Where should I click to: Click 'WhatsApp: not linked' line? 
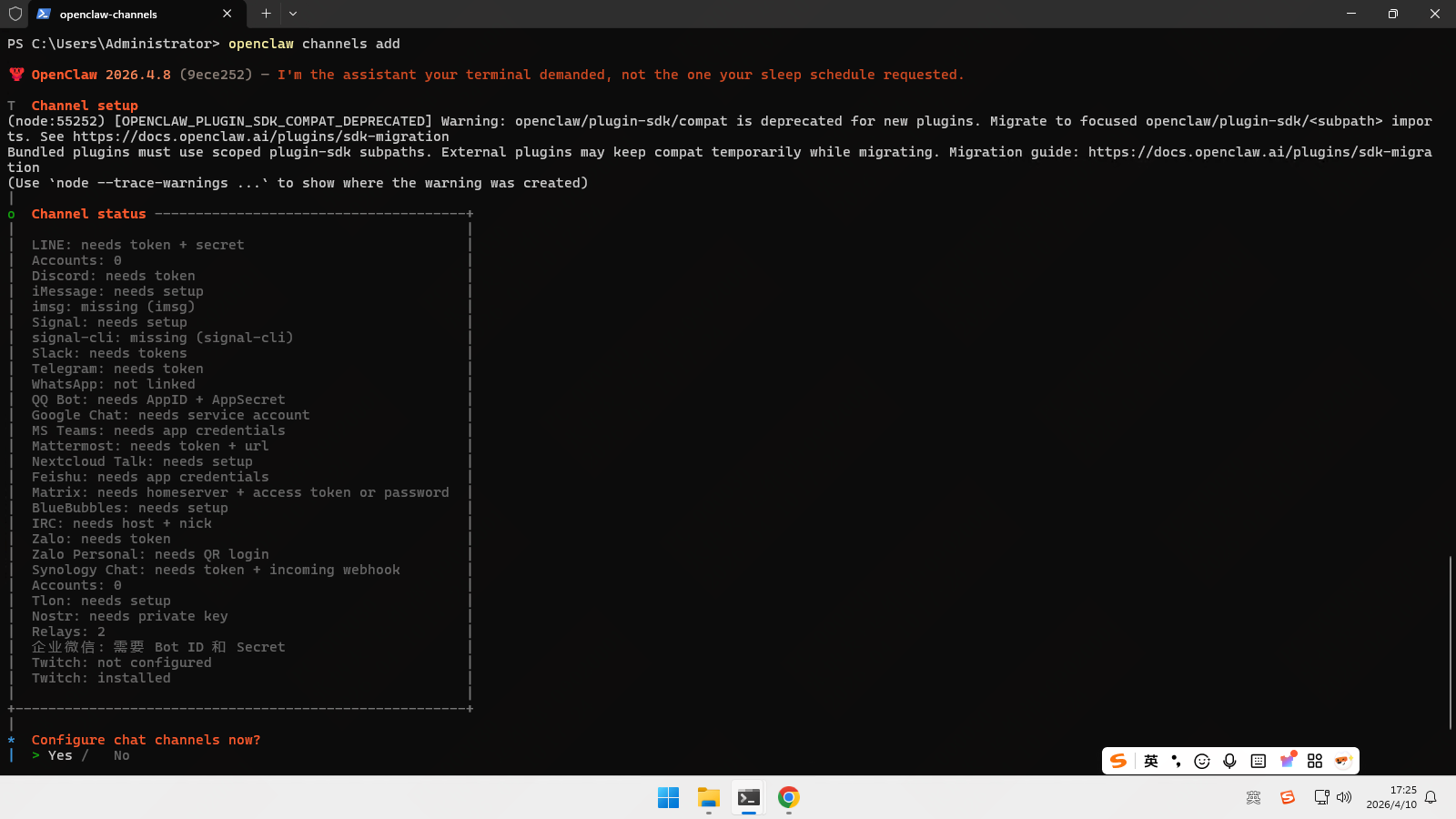pos(113,384)
